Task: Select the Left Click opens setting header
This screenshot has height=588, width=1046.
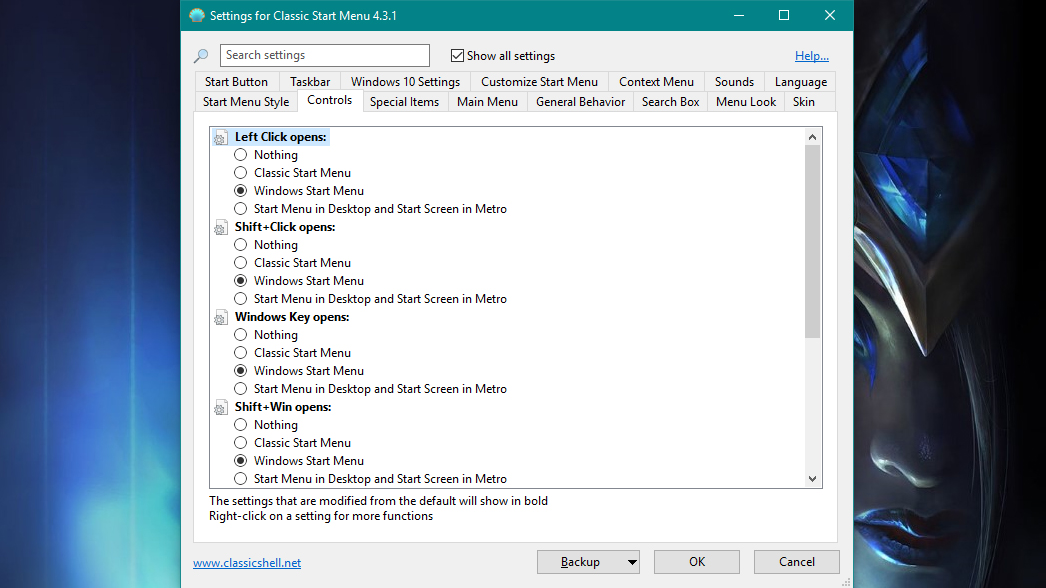Action: click(x=281, y=137)
